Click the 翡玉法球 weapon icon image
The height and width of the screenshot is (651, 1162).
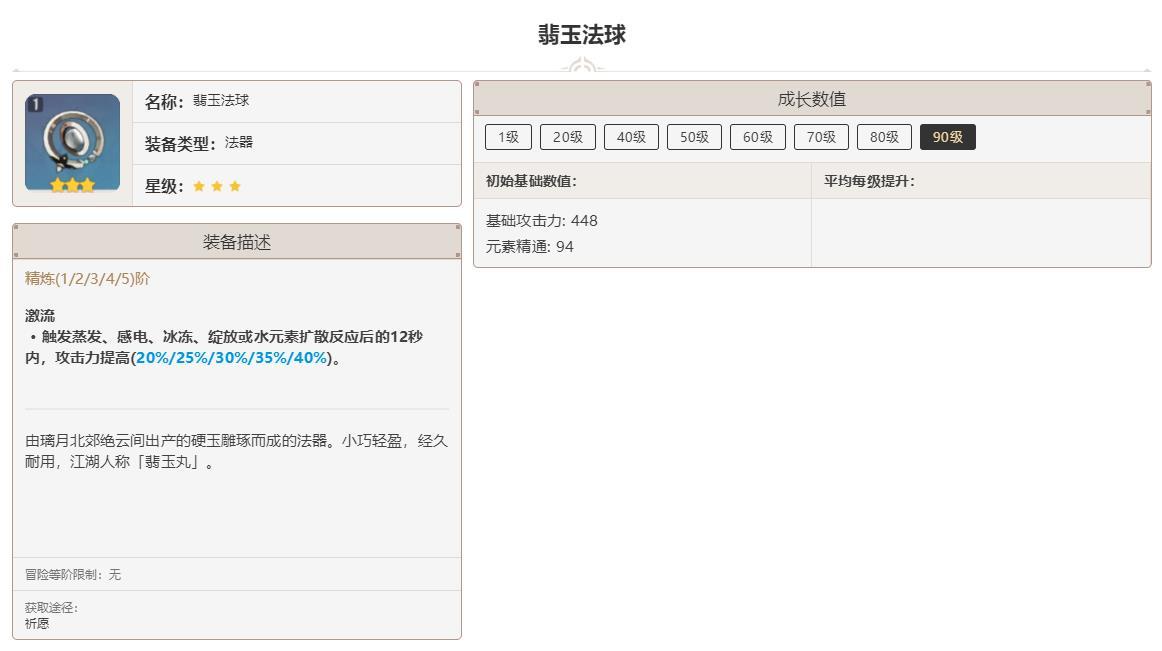click(72, 141)
